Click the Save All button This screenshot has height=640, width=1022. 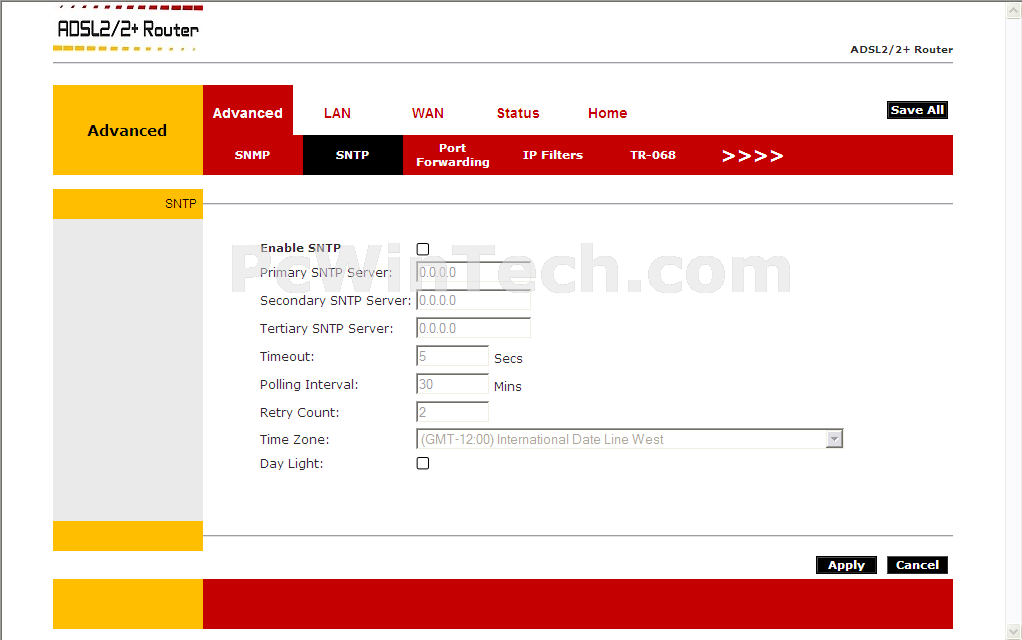pos(917,110)
